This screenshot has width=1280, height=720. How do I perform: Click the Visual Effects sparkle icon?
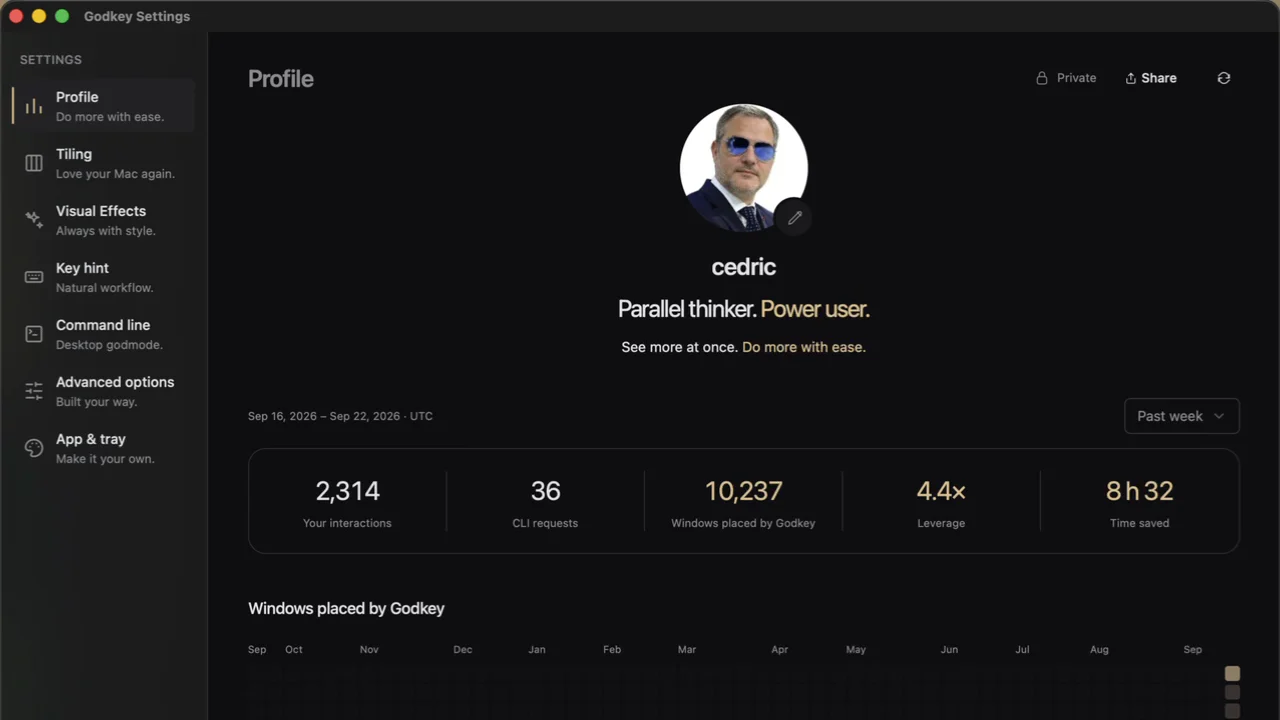point(34,220)
